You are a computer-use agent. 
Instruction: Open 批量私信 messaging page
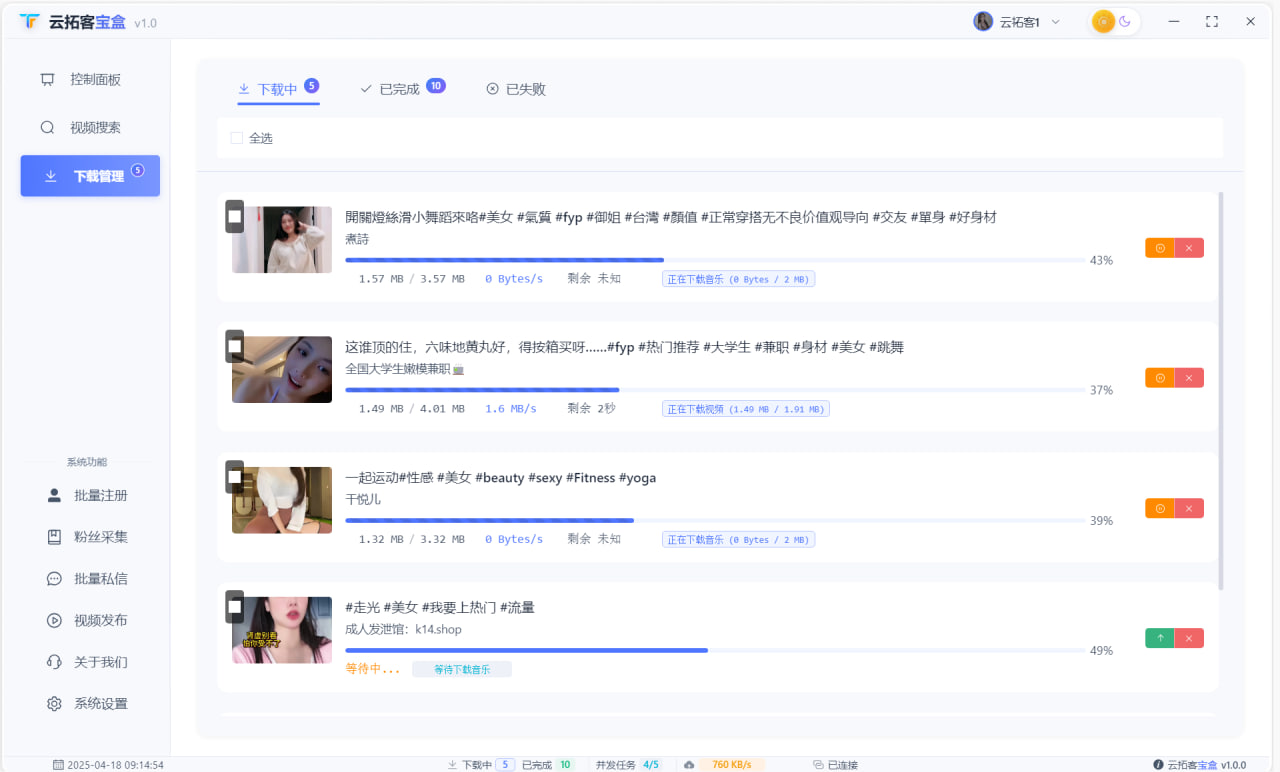[100, 579]
